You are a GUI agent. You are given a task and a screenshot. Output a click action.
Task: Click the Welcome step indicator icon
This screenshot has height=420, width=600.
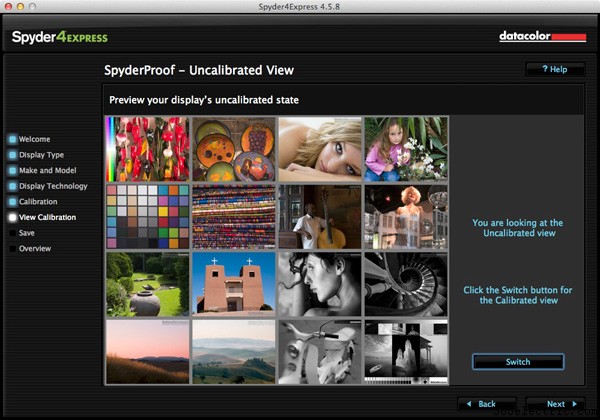(x=12, y=139)
